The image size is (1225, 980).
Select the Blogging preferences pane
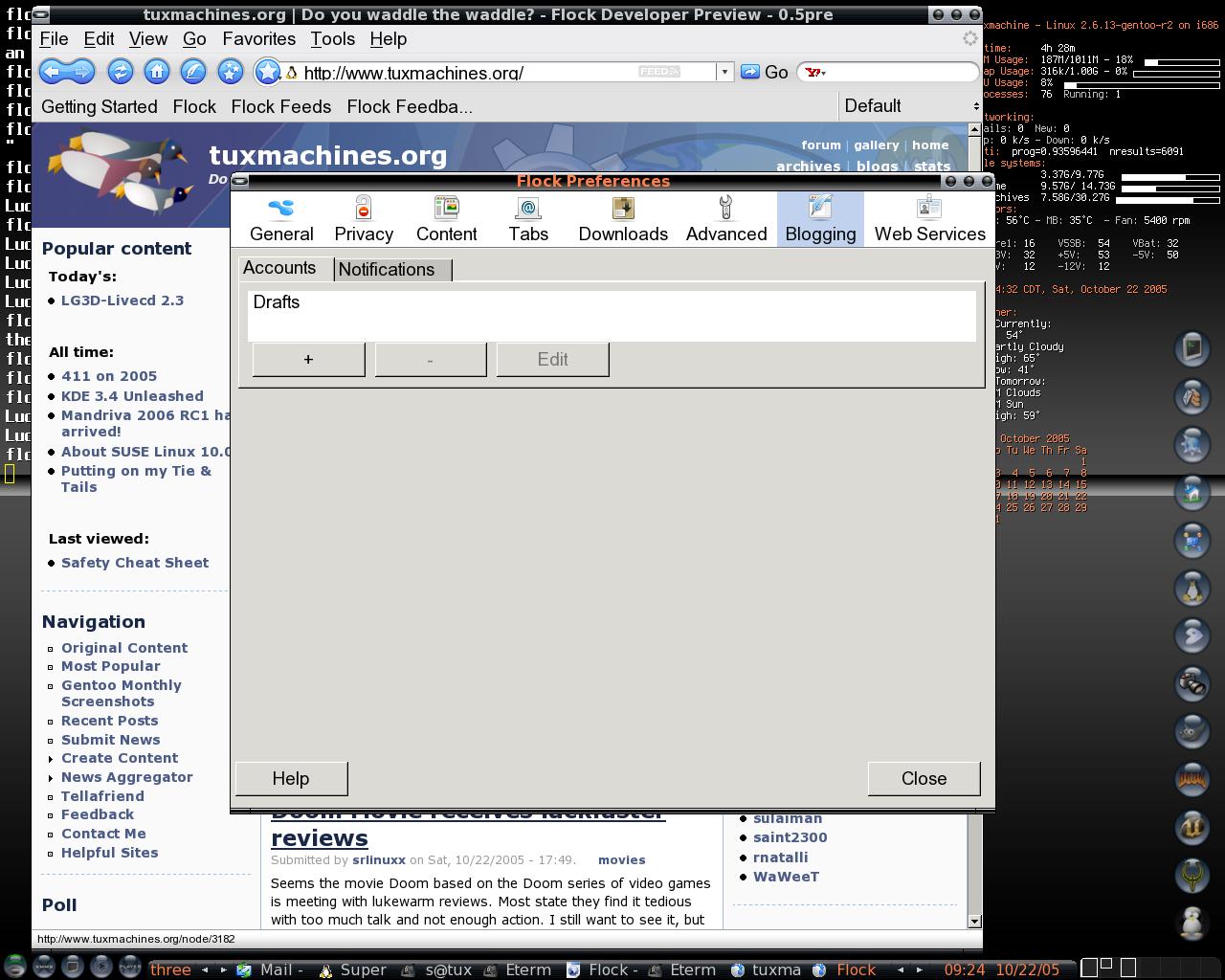tap(820, 219)
